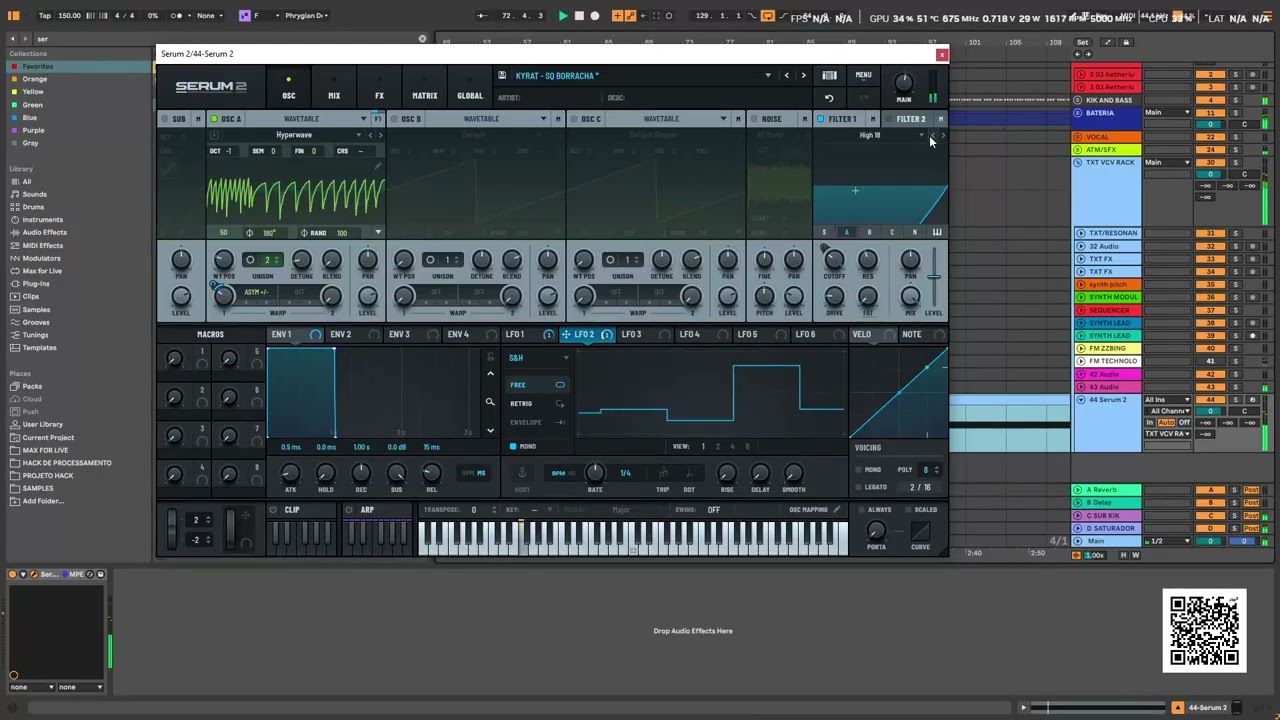Enable LFO TRIP triplet icon
The image size is (1280, 720).
pyautogui.click(x=663, y=473)
